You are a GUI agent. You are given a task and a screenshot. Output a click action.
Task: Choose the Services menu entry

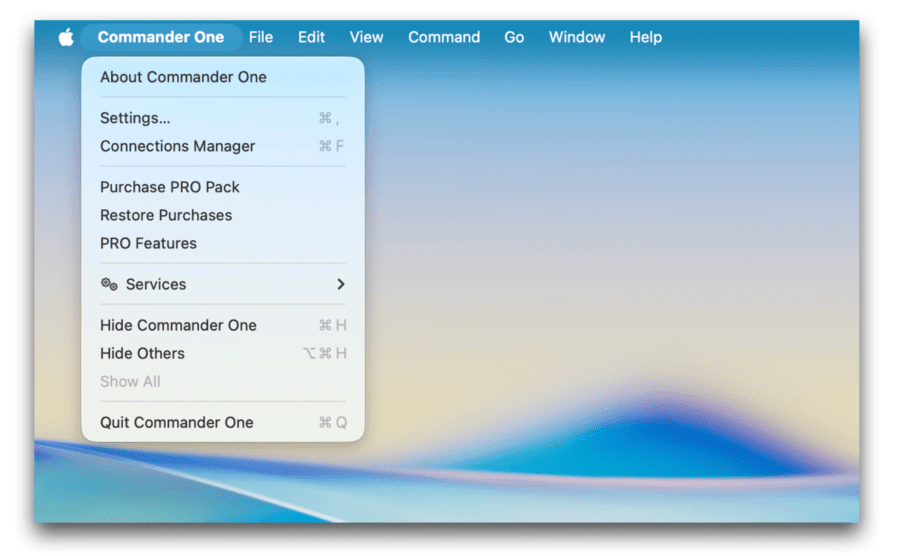pyautogui.click(x=223, y=284)
